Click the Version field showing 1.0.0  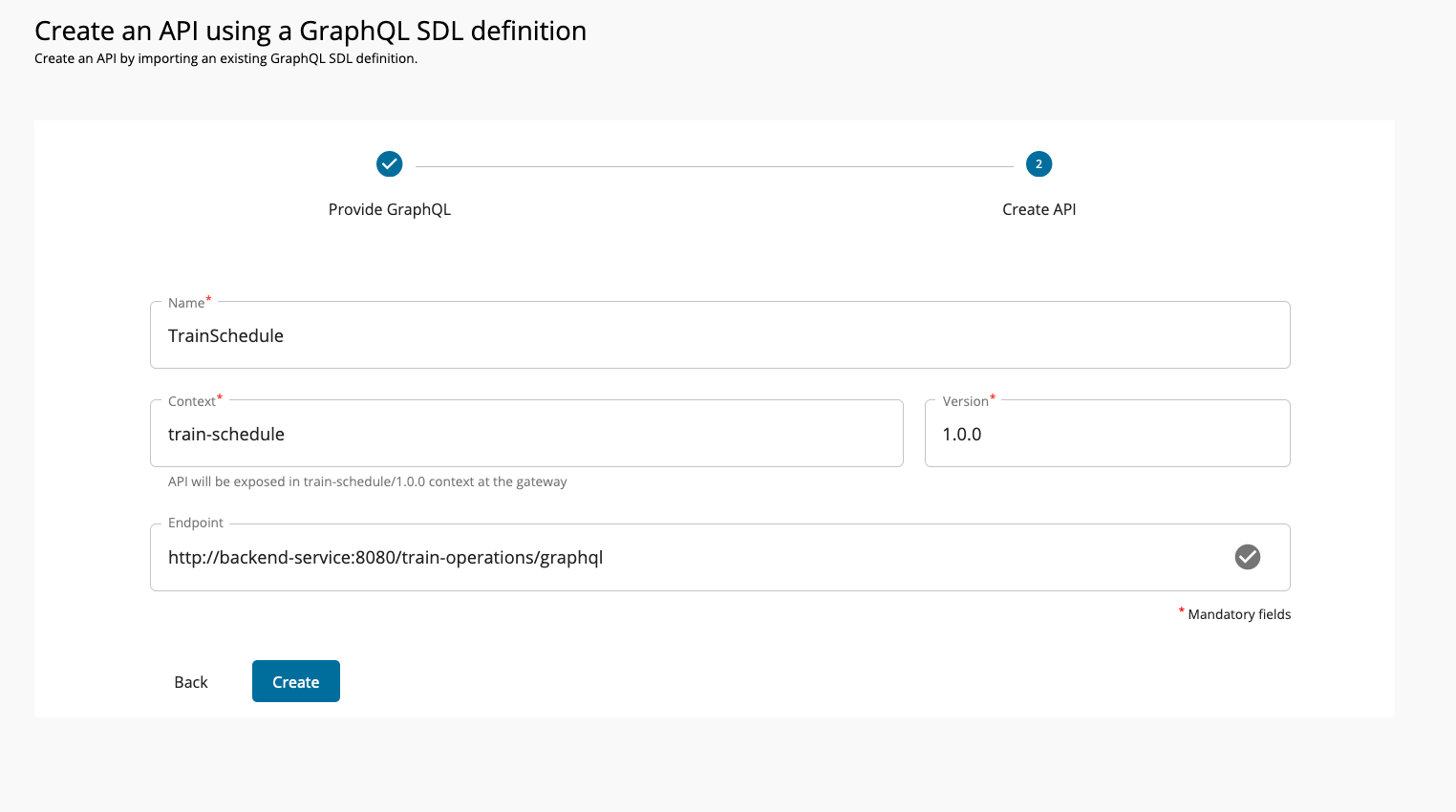click(1107, 433)
